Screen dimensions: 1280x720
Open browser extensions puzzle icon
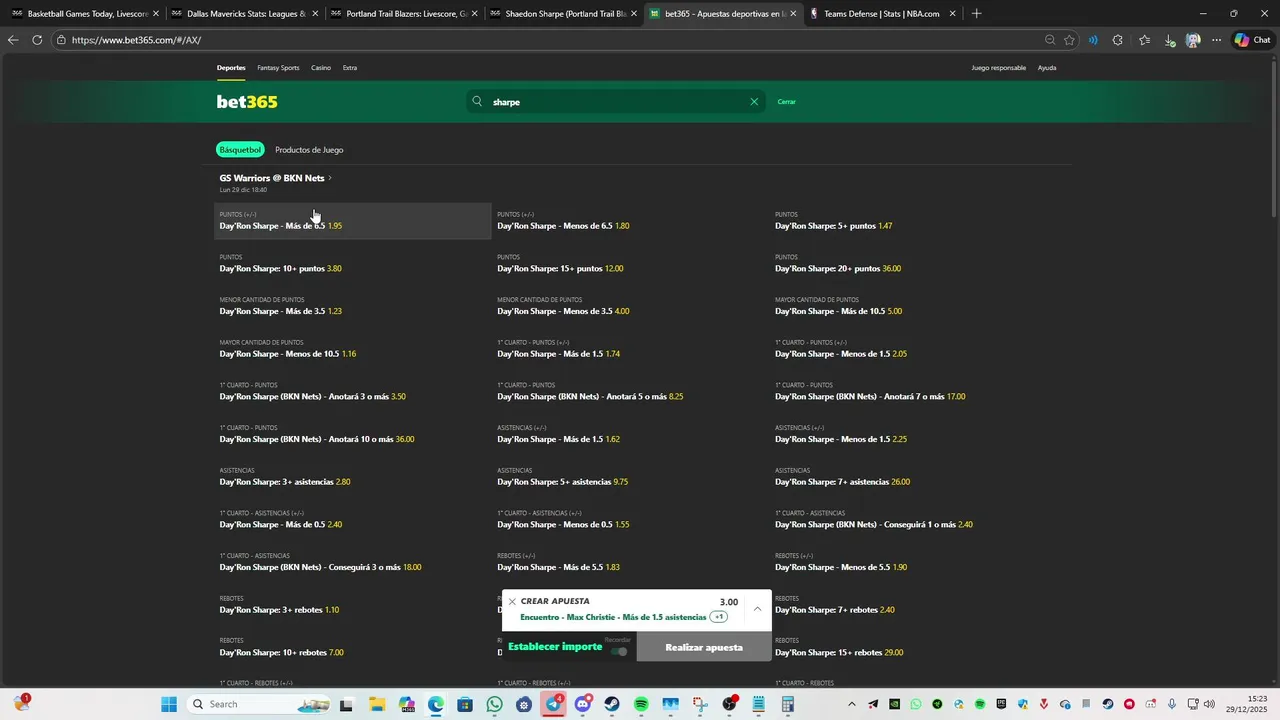click(1118, 40)
